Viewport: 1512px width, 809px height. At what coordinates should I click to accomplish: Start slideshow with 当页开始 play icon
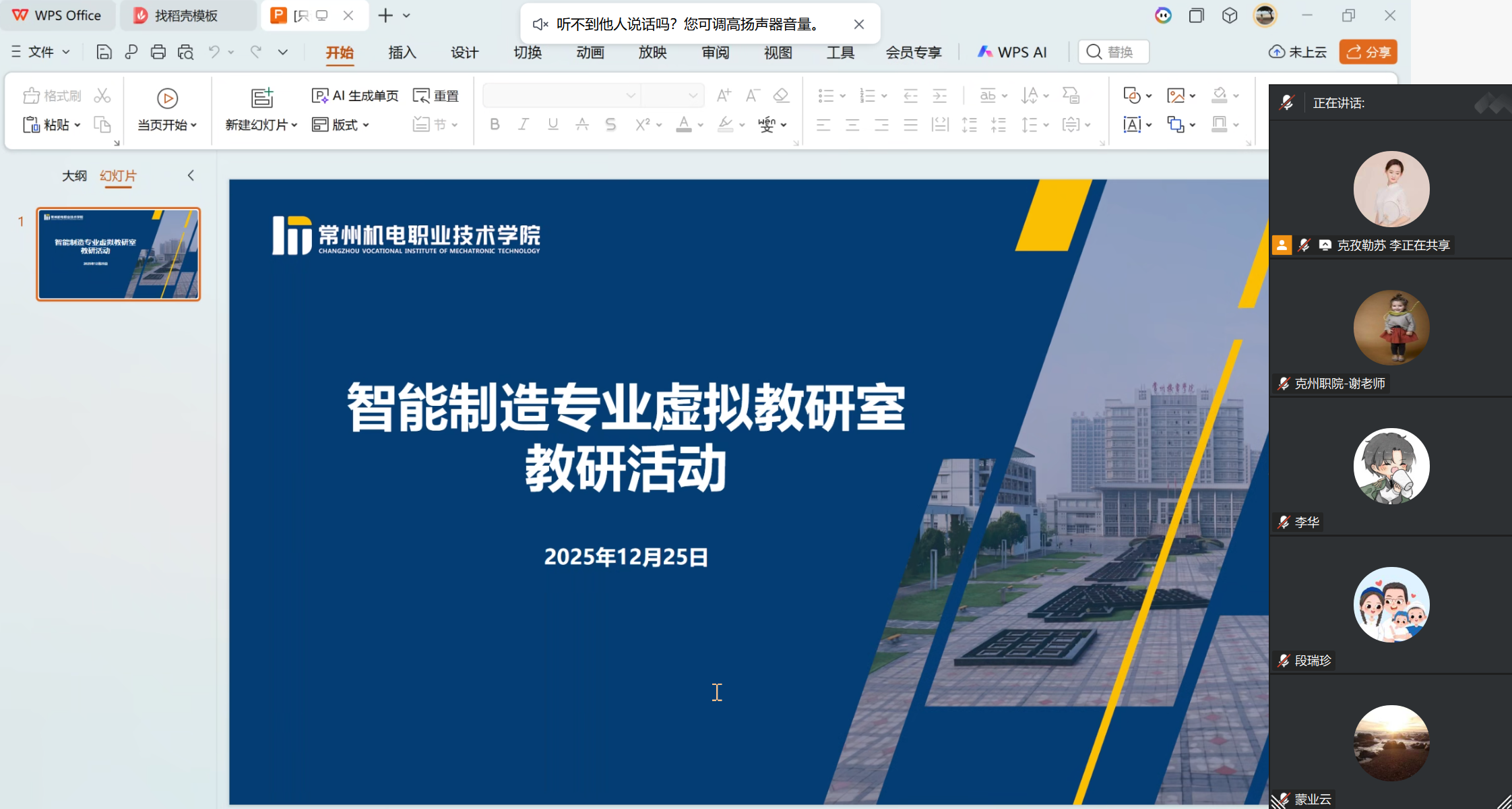pyautogui.click(x=167, y=98)
